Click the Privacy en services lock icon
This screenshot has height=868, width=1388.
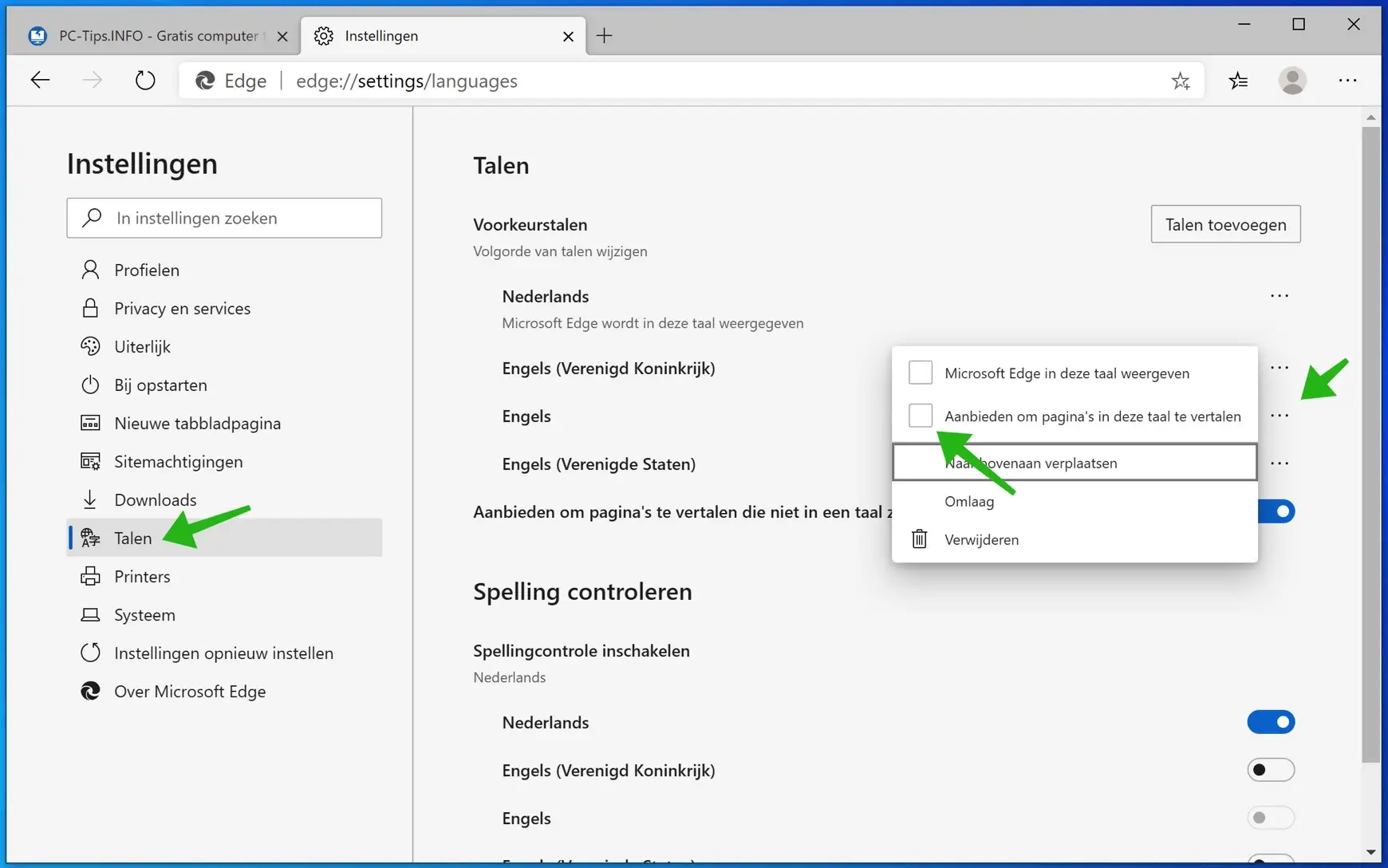coord(90,308)
